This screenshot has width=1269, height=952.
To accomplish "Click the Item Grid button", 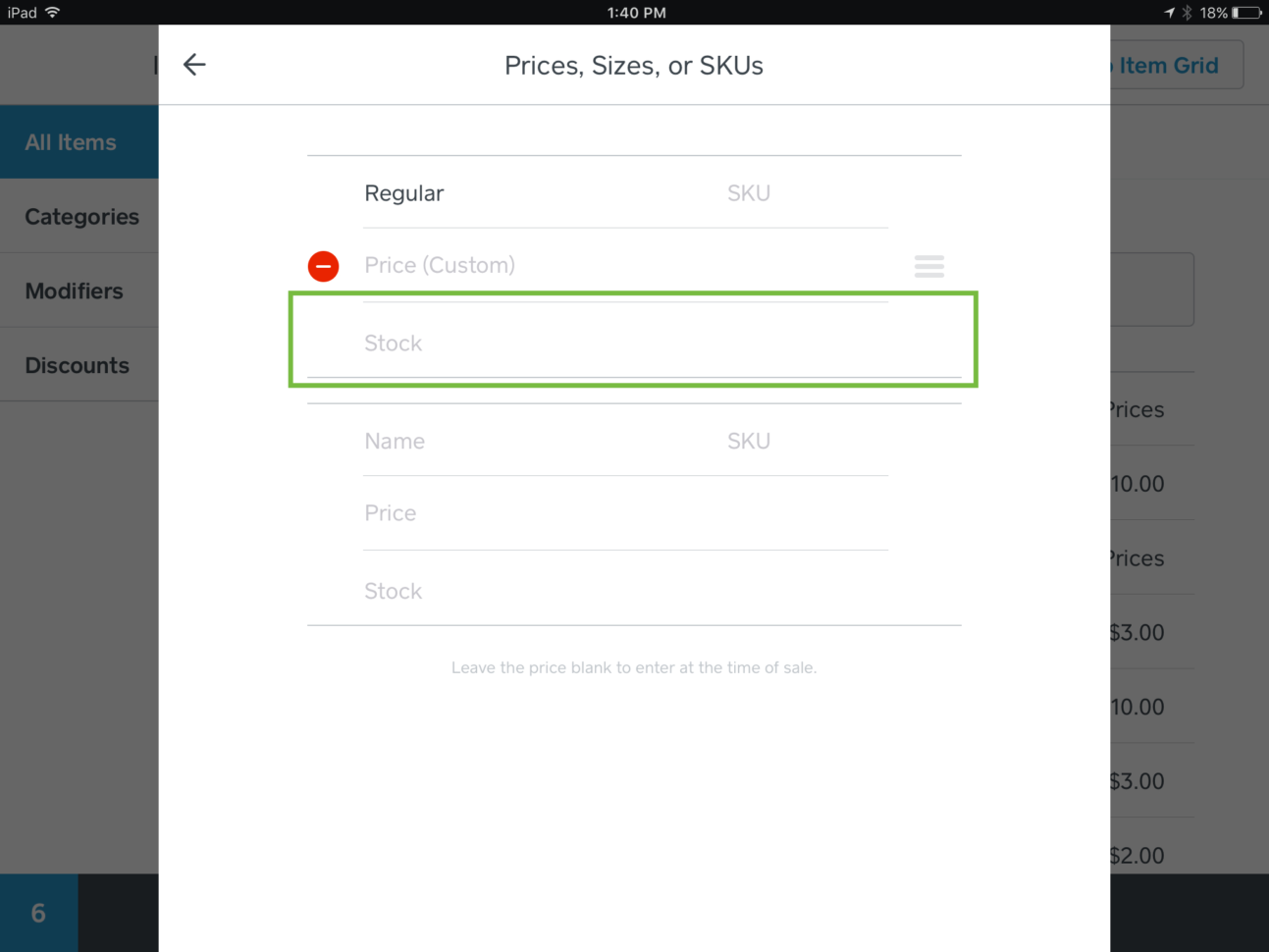I will (x=1175, y=66).
